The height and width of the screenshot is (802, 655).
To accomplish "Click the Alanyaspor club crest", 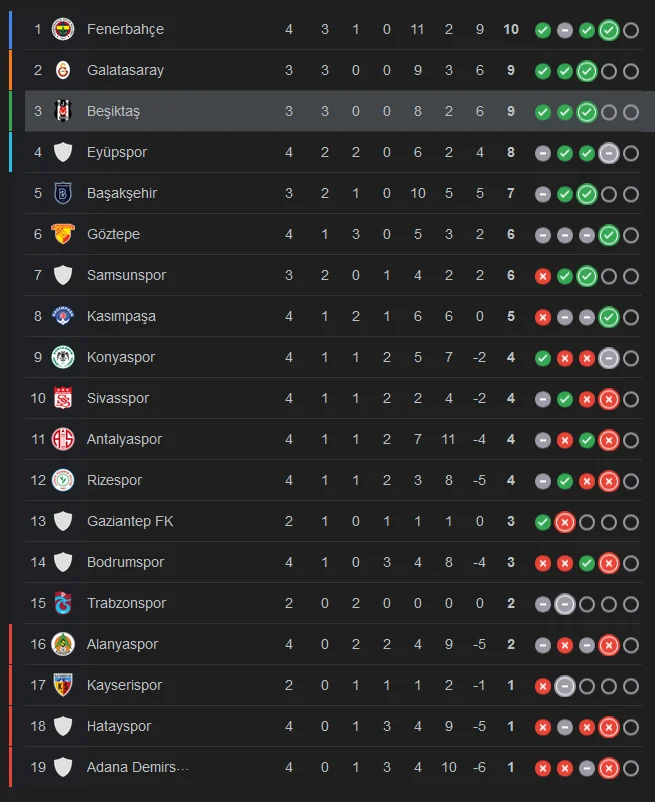I will pos(63,644).
